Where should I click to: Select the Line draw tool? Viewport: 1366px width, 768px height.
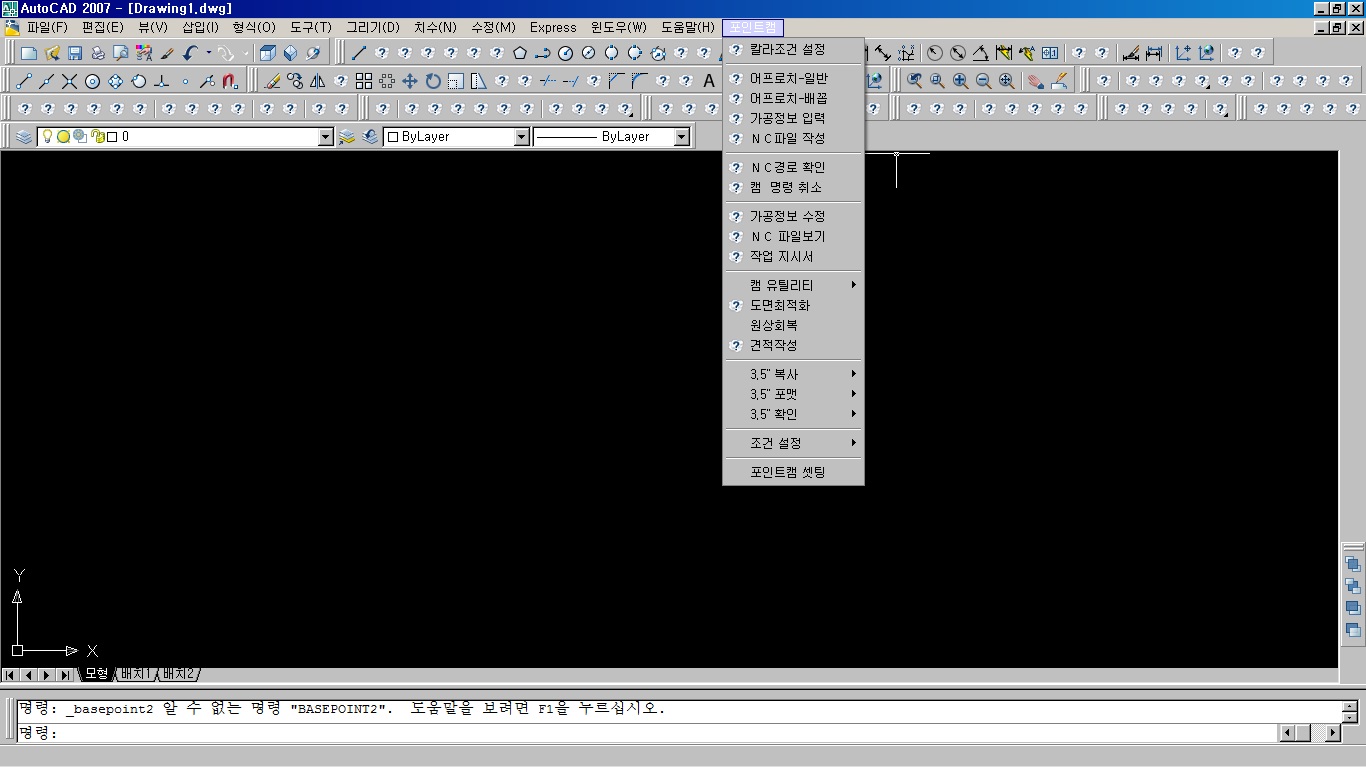358,53
